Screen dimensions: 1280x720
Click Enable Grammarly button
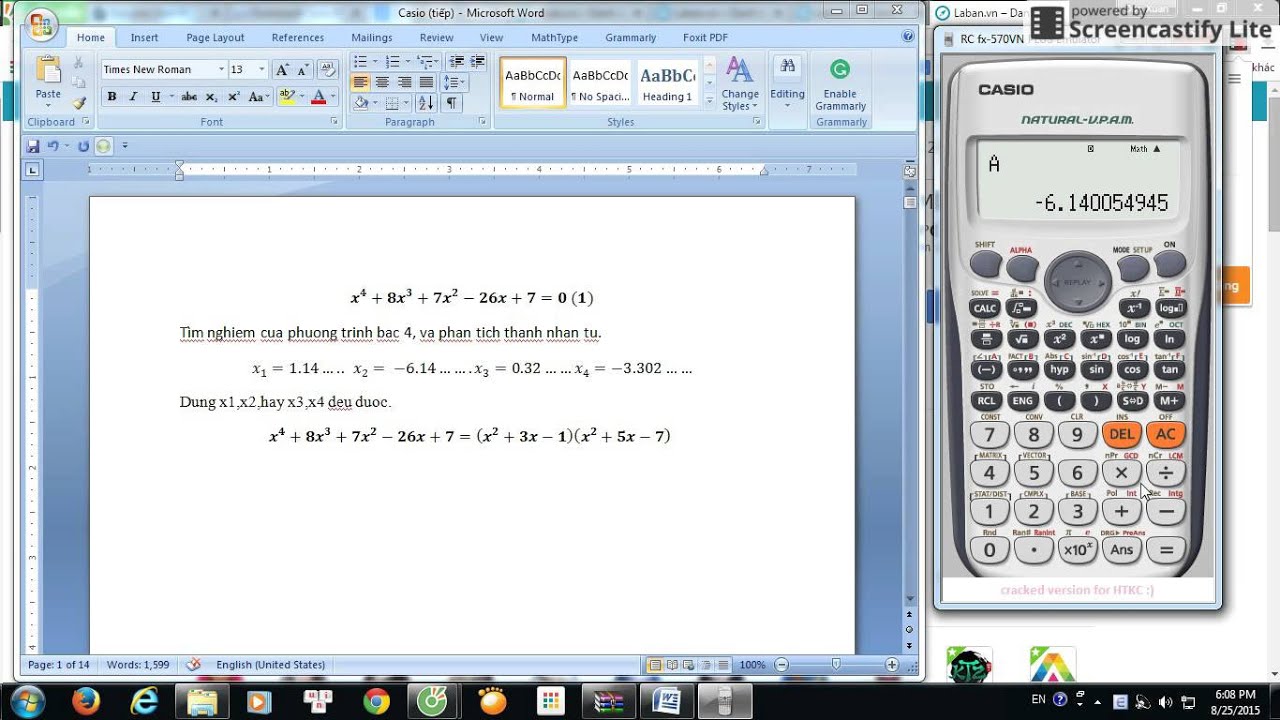pos(840,84)
